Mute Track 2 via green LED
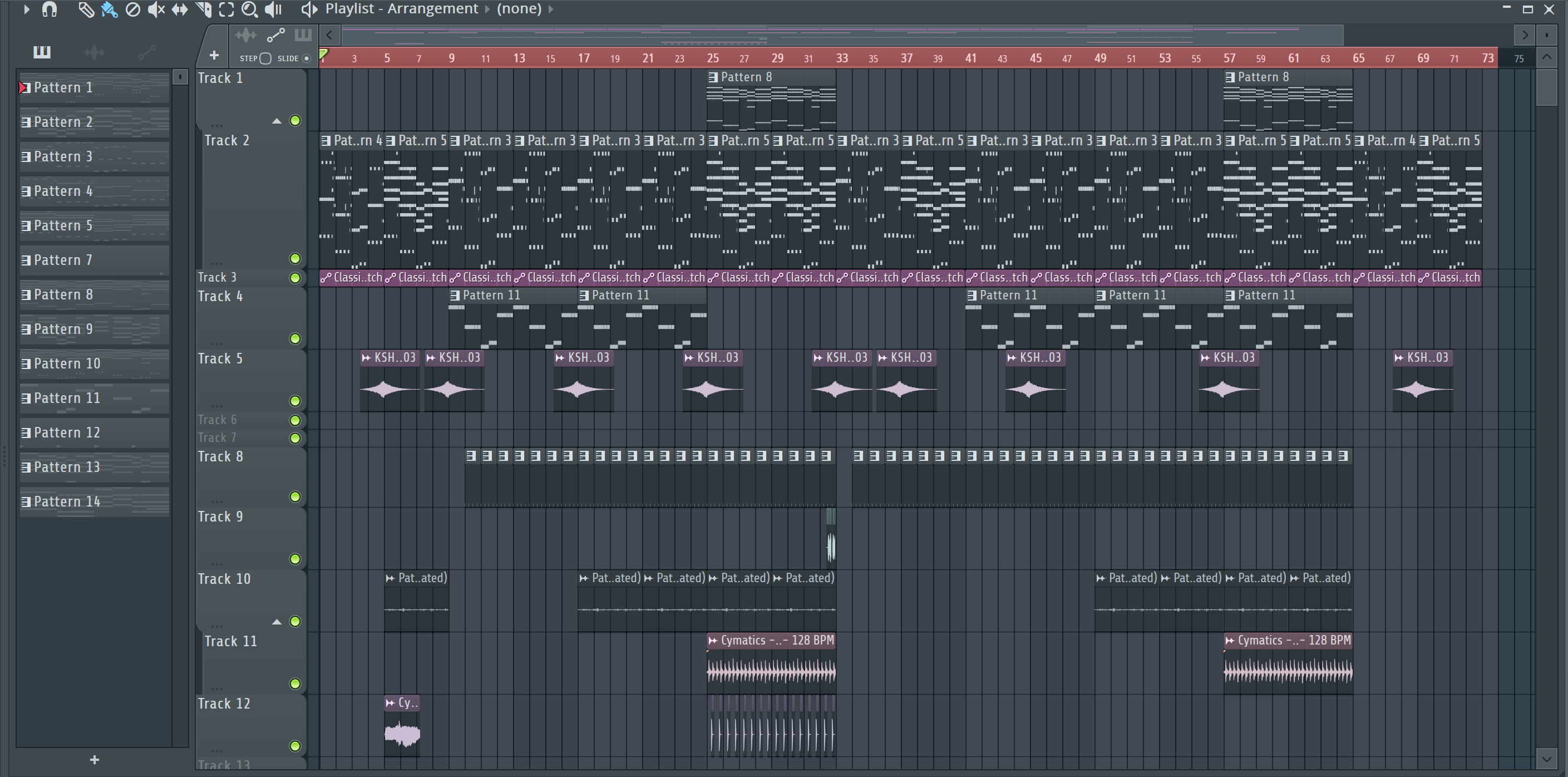 tap(295, 259)
